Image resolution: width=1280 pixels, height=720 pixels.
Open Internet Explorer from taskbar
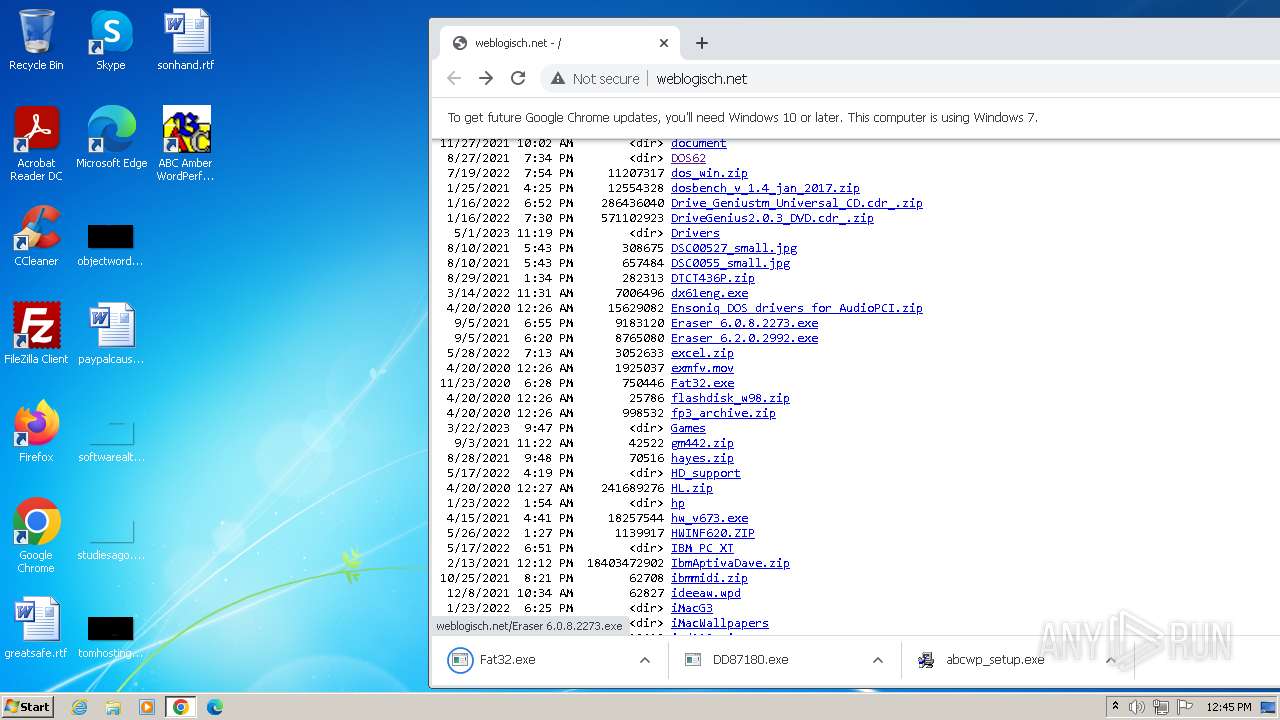79,707
